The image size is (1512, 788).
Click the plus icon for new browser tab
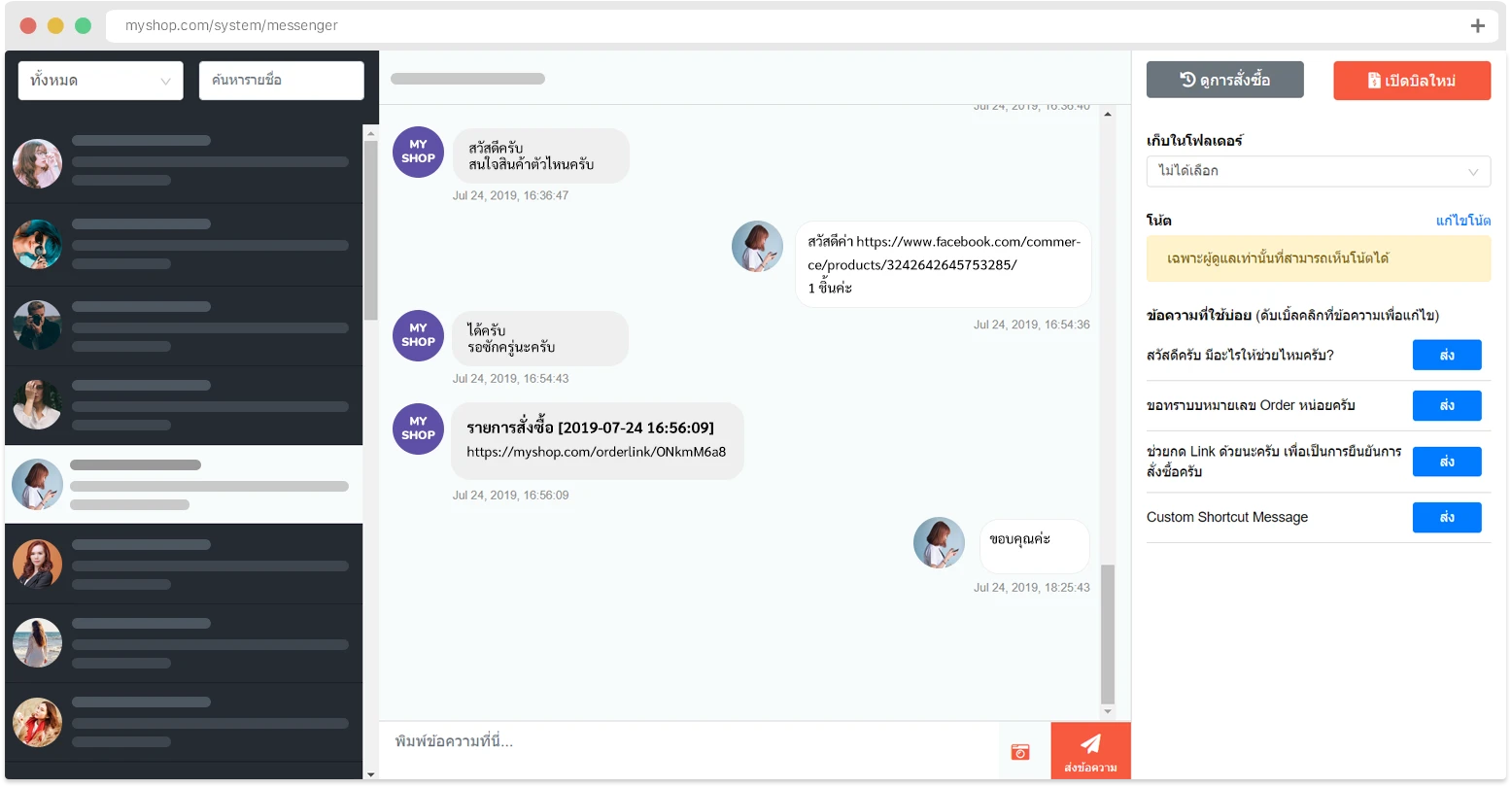point(1477,26)
